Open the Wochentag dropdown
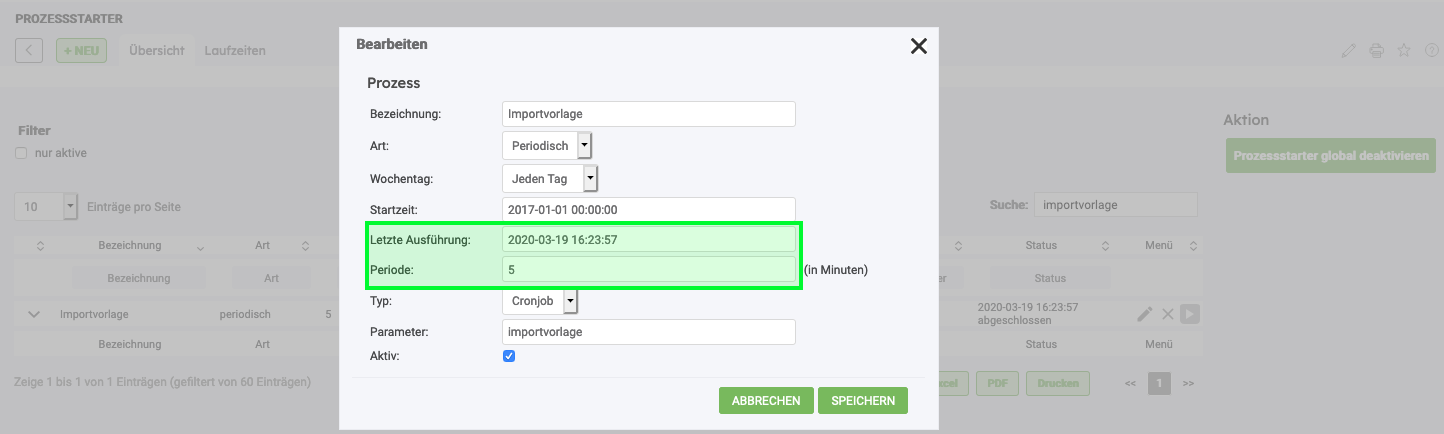The width and height of the screenshot is (1444, 434). [590, 179]
